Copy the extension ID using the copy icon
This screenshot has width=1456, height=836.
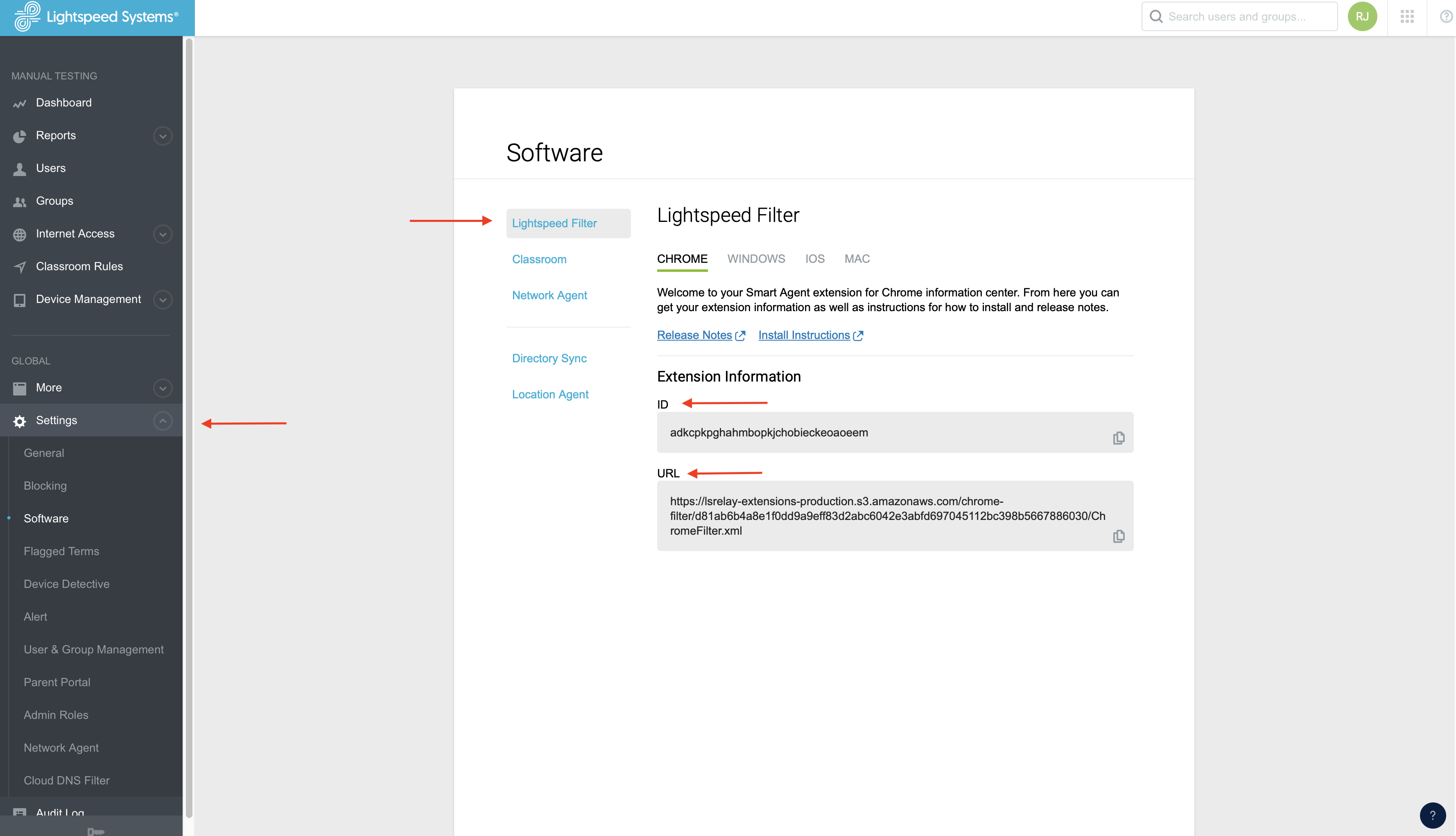tap(1119, 438)
